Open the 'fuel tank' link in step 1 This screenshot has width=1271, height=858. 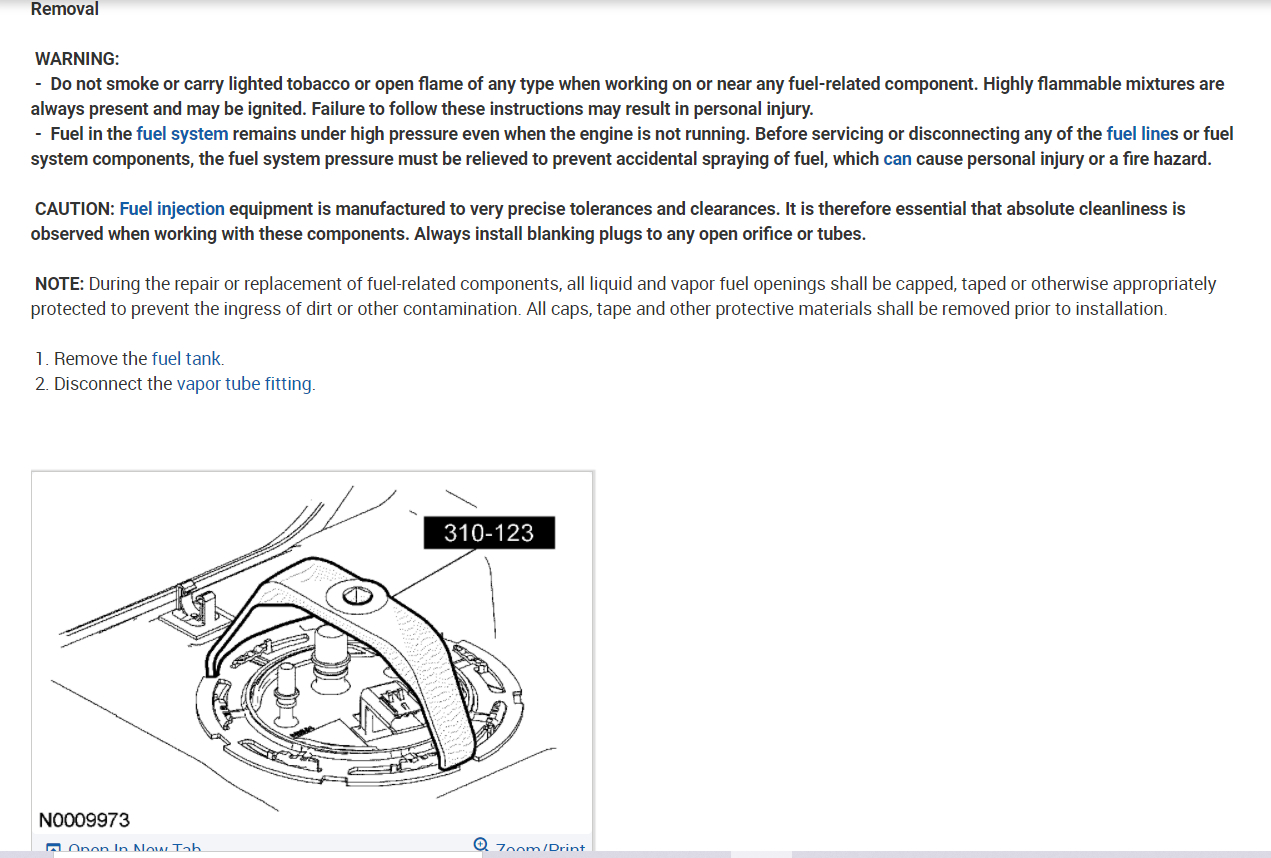(186, 359)
